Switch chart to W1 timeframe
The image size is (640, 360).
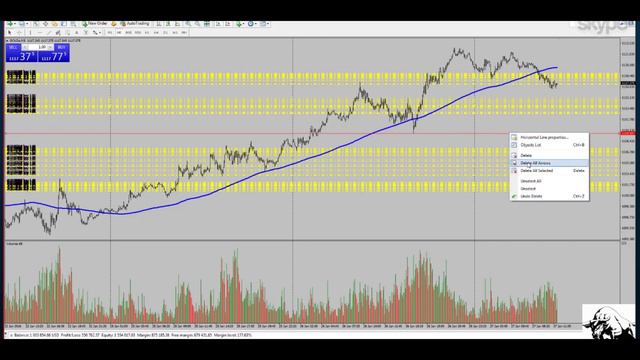tap(175, 32)
